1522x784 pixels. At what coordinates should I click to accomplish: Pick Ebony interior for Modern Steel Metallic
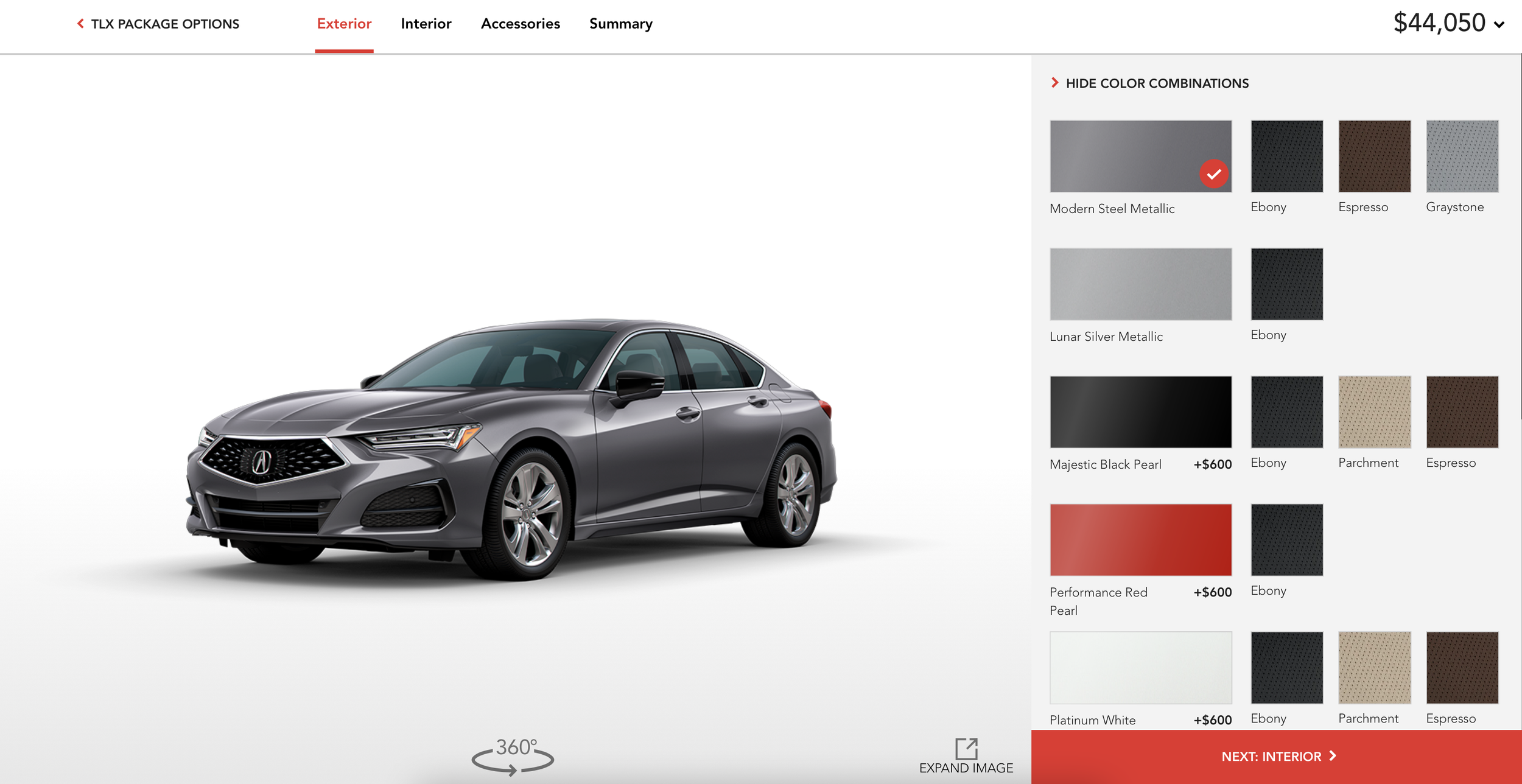pyautogui.click(x=1287, y=156)
